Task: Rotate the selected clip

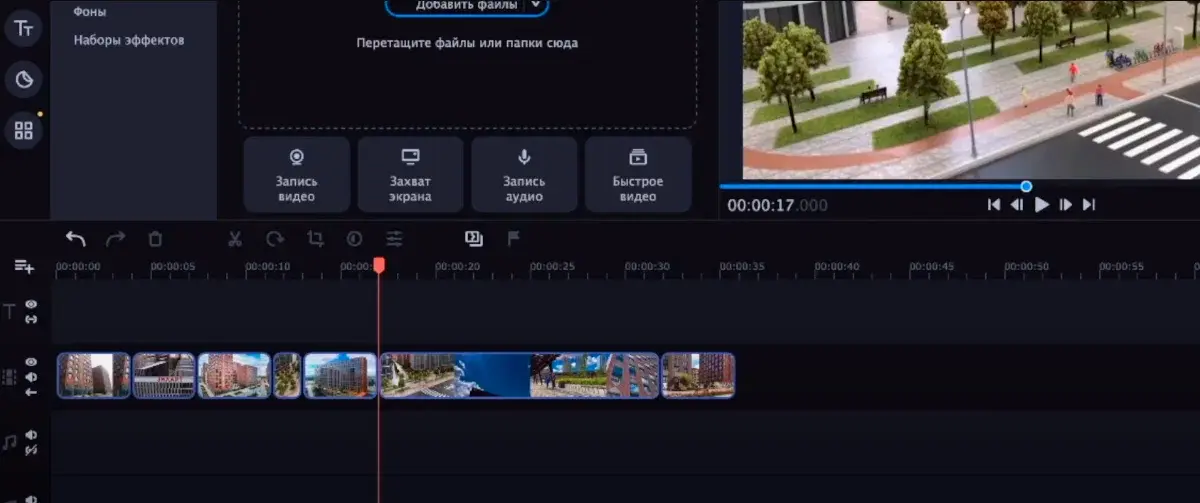Action: pyautogui.click(x=275, y=239)
